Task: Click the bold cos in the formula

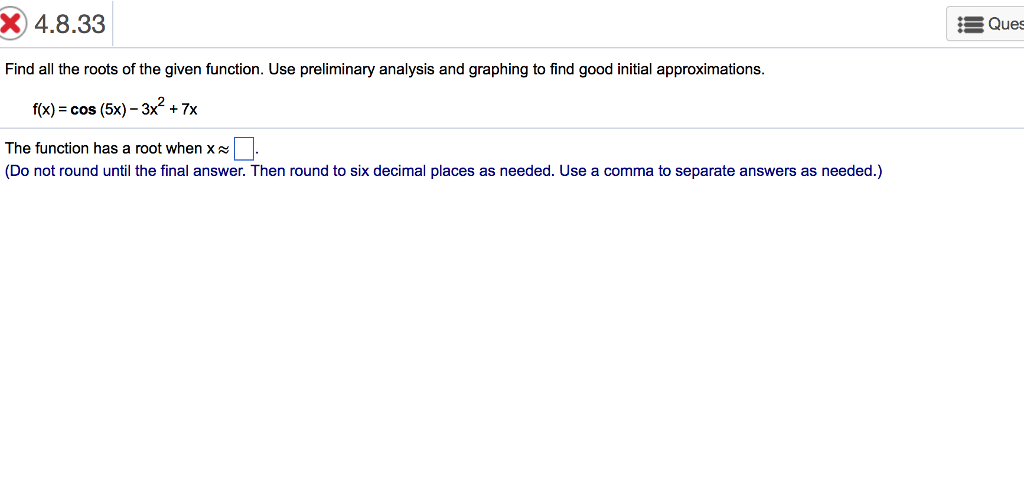Action: point(83,108)
